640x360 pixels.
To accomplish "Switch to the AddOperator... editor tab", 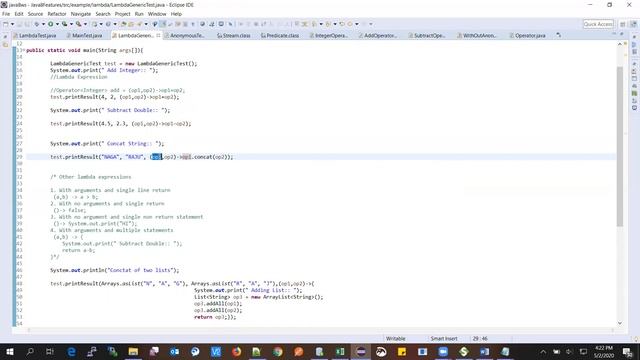I will 378,36.
